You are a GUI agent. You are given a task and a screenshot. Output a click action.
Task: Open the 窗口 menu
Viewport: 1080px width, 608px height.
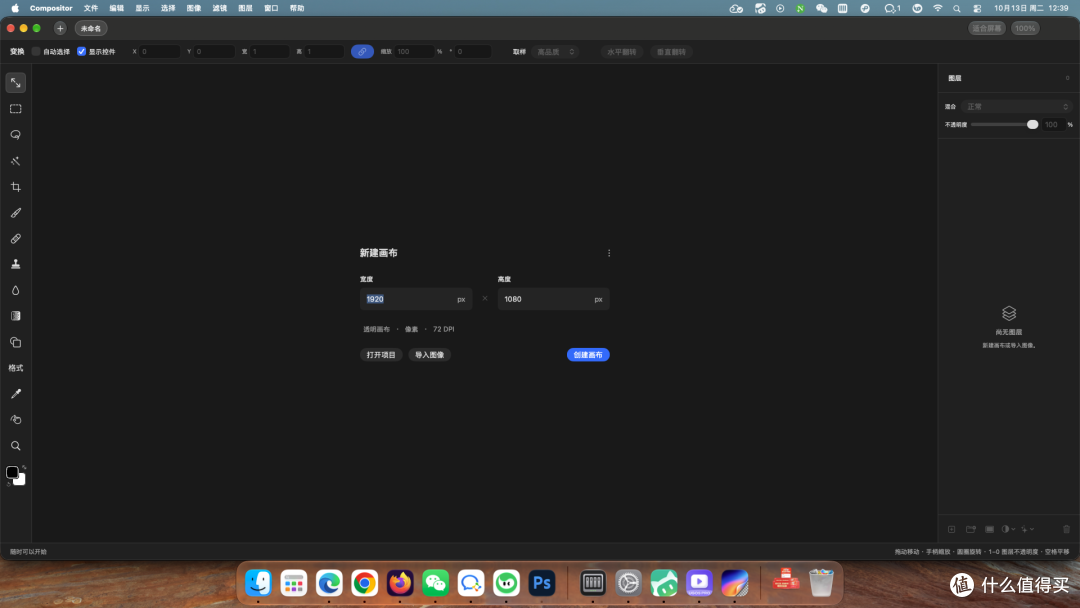click(271, 8)
